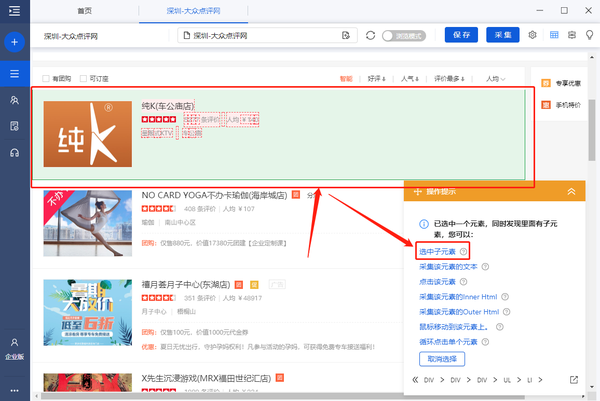This screenshot has width=600, height=401.
Task: Sort listings by 人气
Action: tap(410, 79)
